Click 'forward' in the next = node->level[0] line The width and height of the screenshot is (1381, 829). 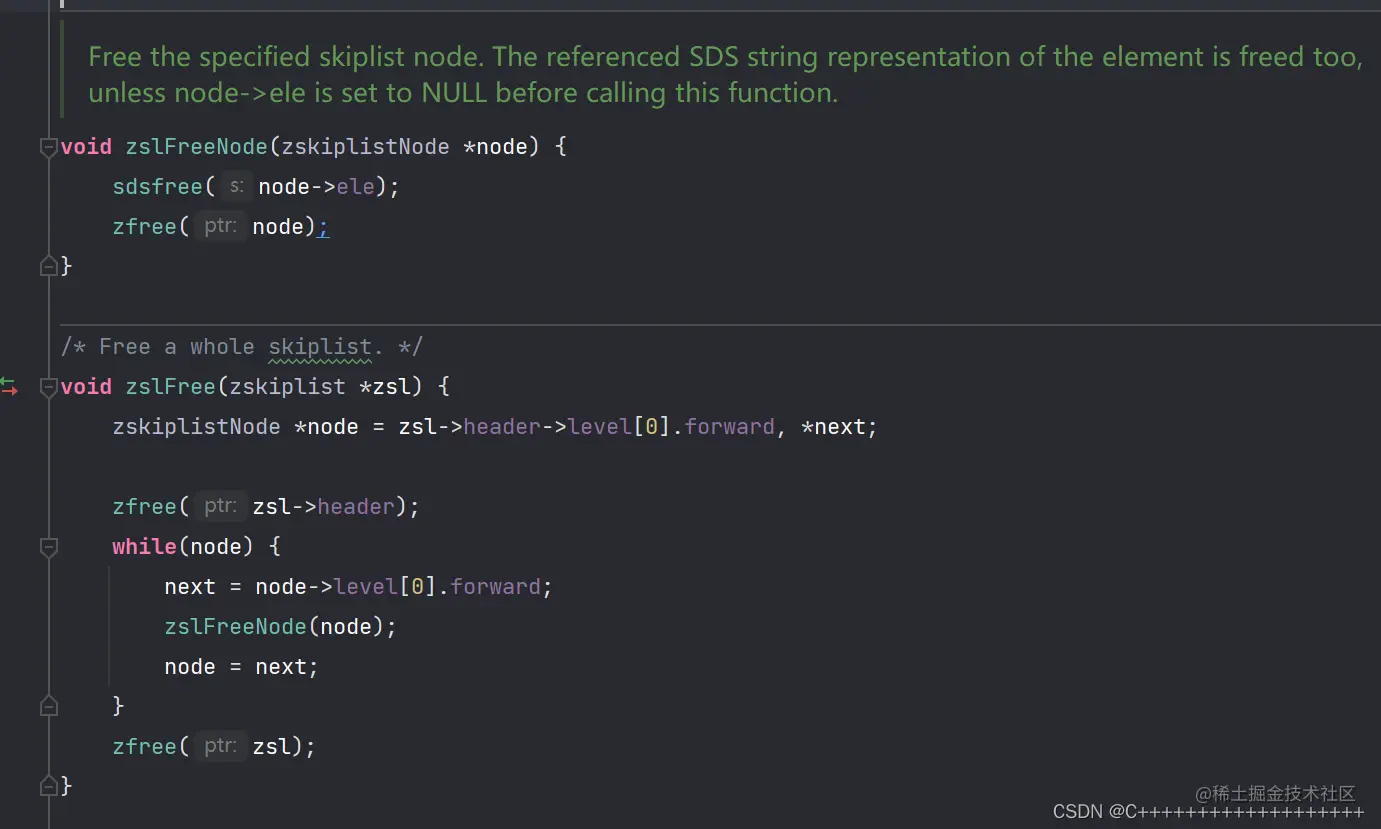pyautogui.click(x=496, y=587)
